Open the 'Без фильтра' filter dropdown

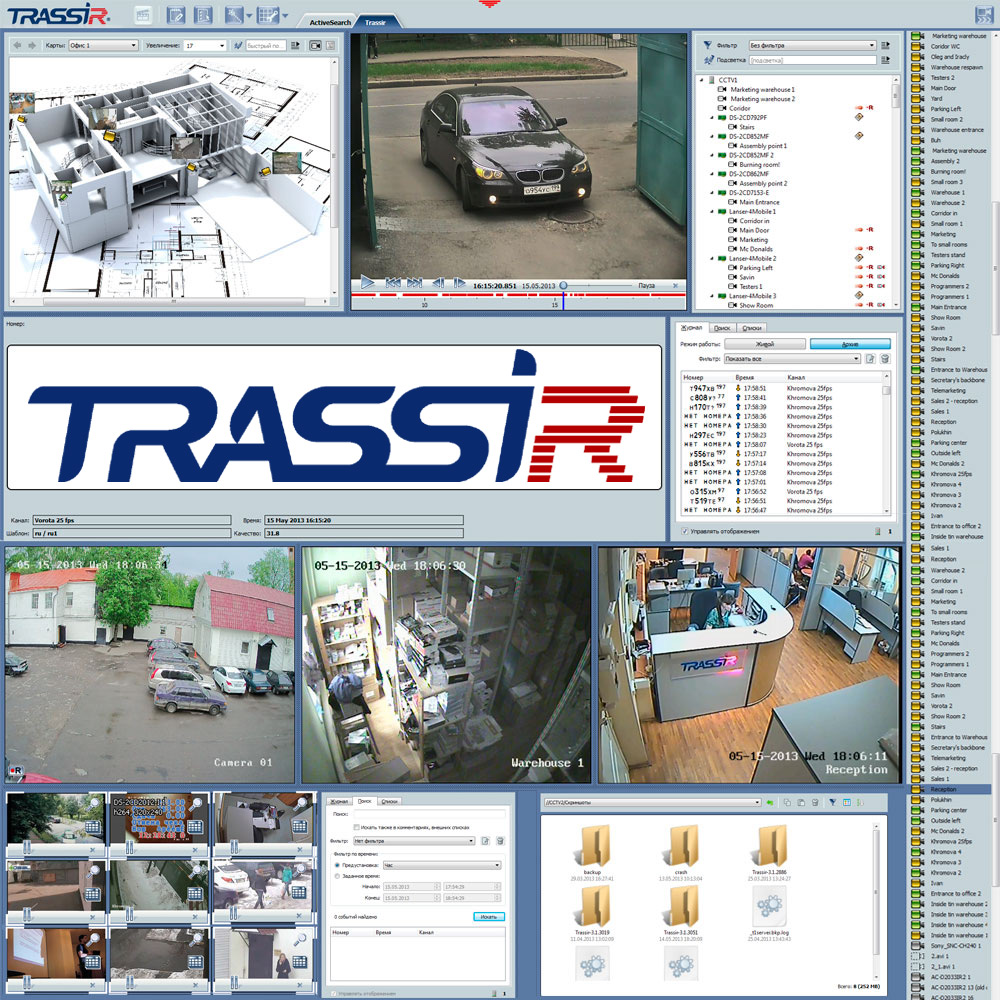(x=812, y=45)
